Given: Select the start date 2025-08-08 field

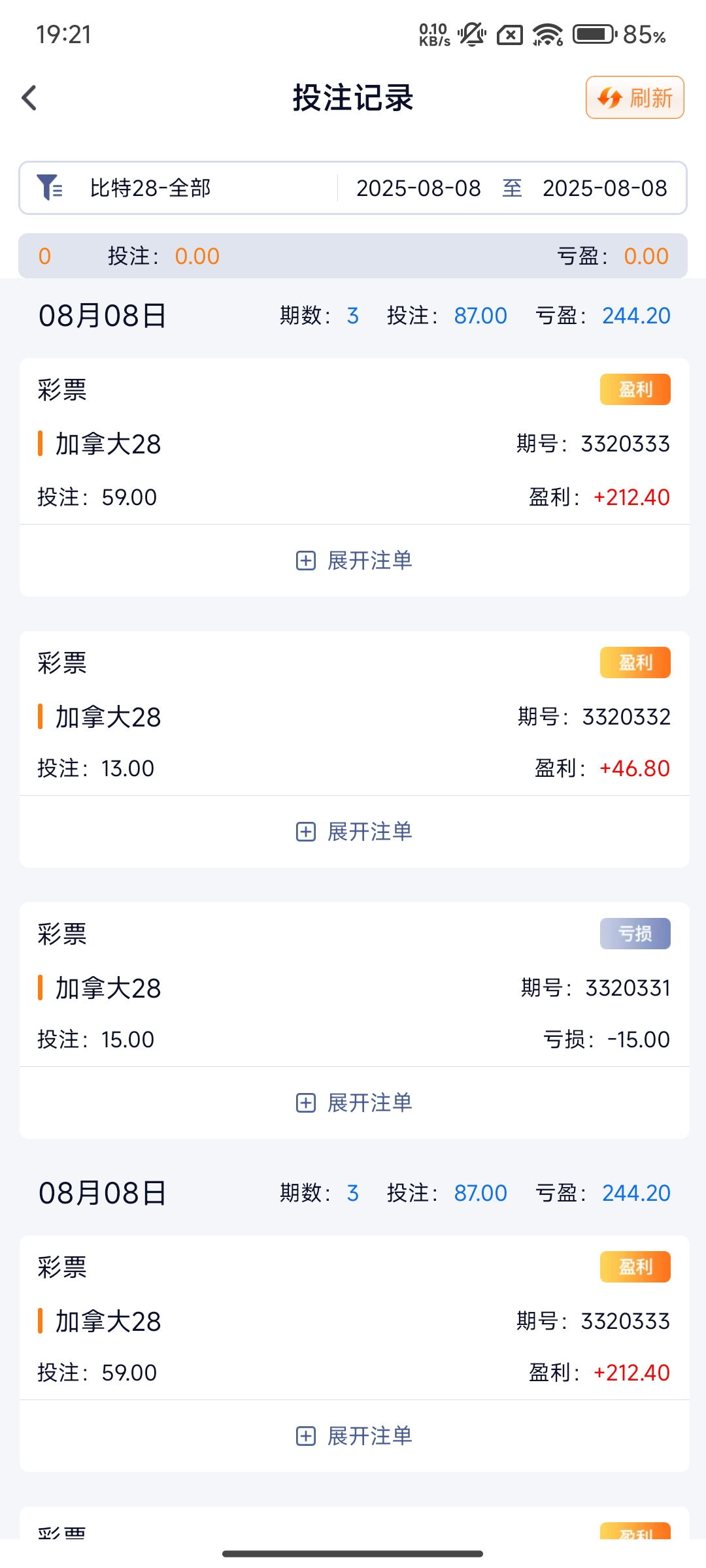Looking at the screenshot, I should (418, 188).
